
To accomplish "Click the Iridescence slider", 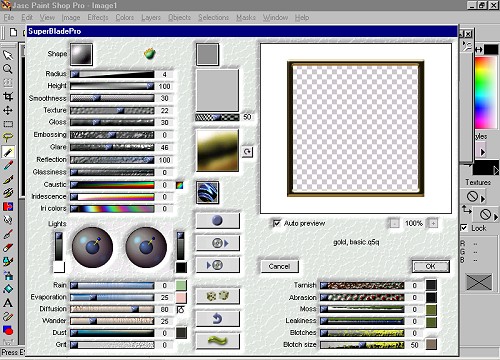I will [112, 197].
